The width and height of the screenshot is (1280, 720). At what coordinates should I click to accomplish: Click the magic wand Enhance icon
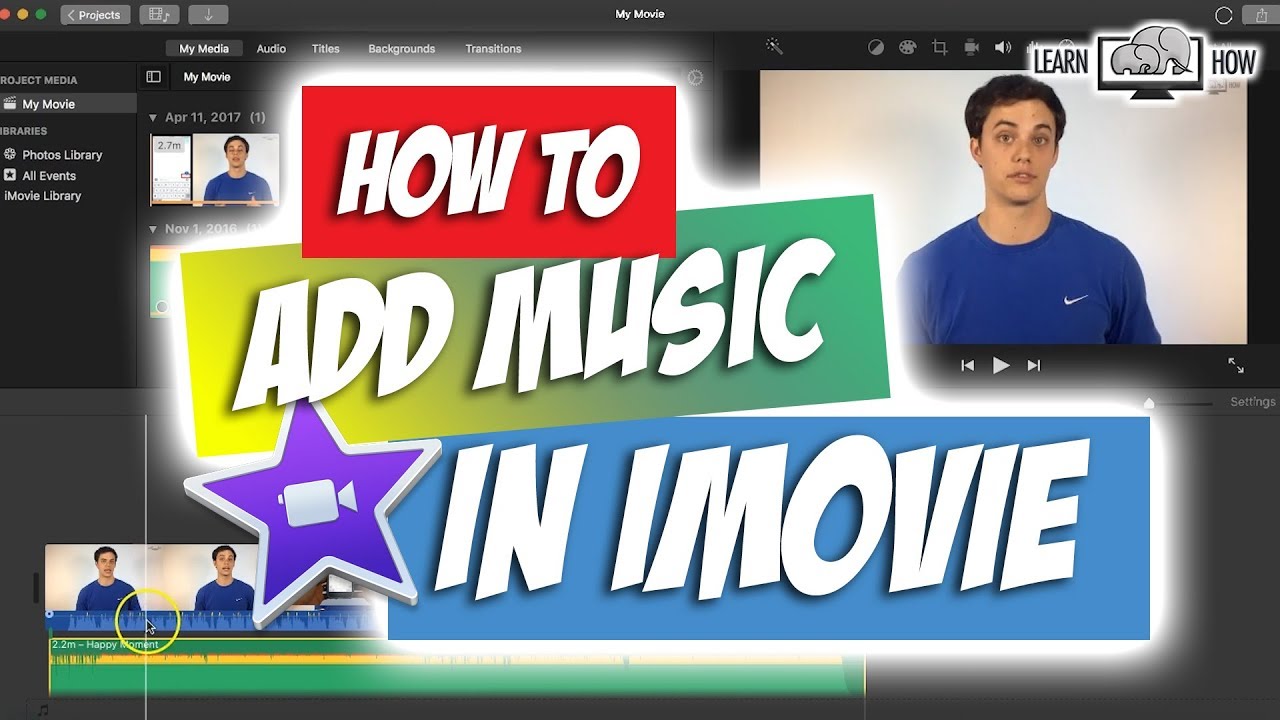(x=774, y=46)
